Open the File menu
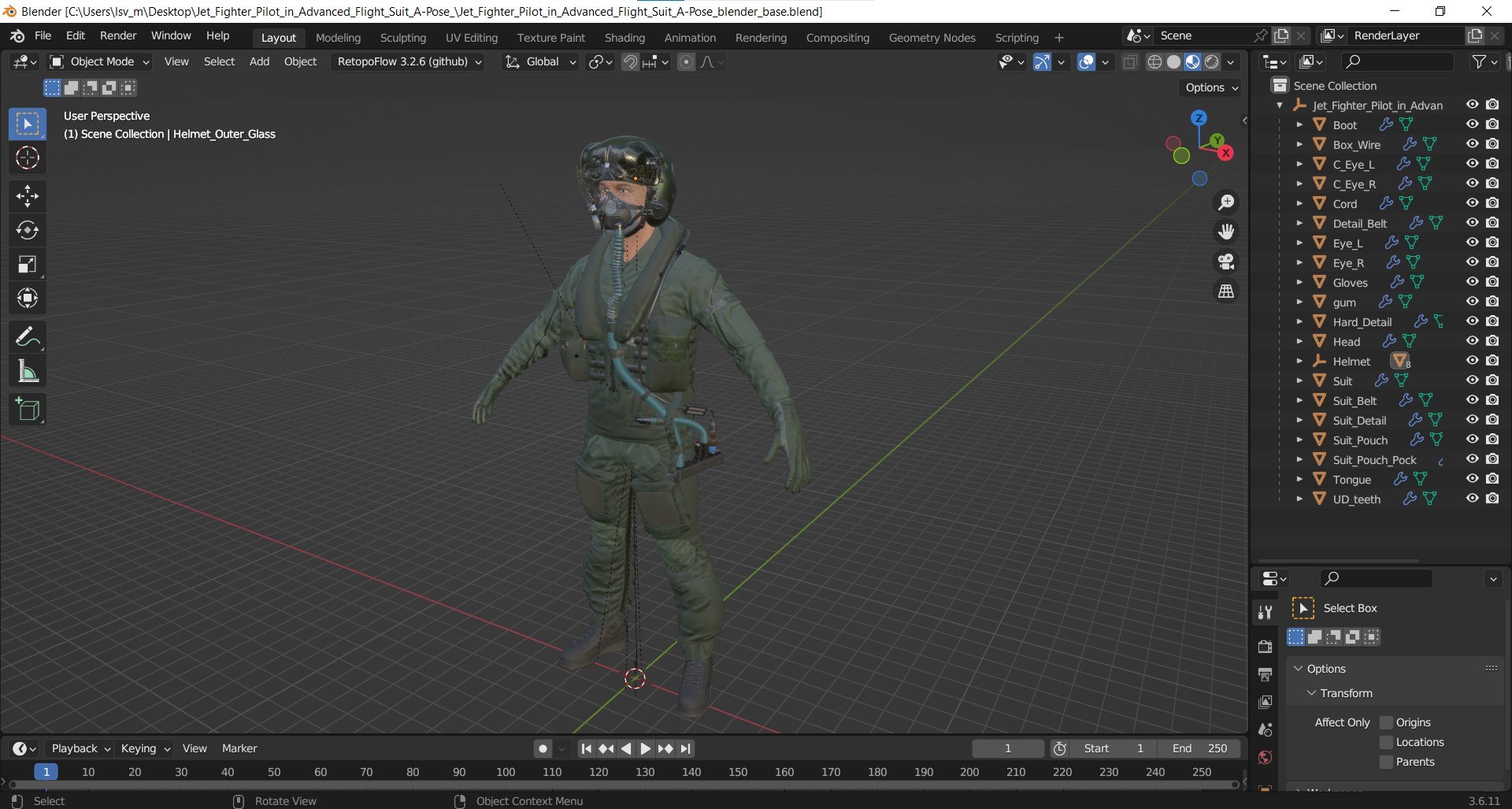 tap(43, 35)
